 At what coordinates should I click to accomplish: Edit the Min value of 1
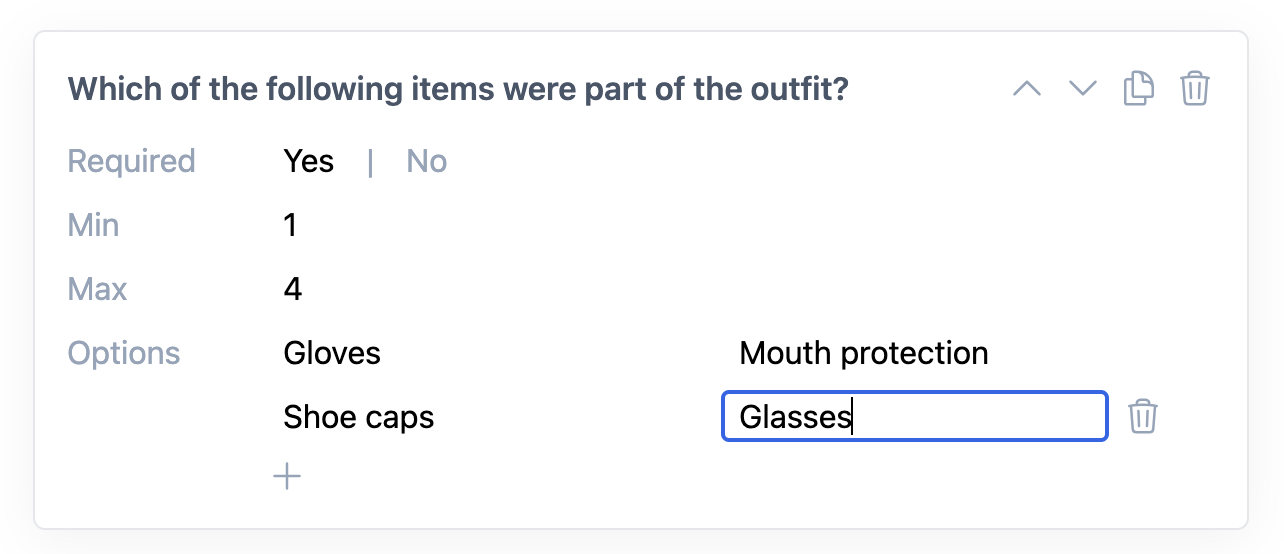tap(291, 225)
